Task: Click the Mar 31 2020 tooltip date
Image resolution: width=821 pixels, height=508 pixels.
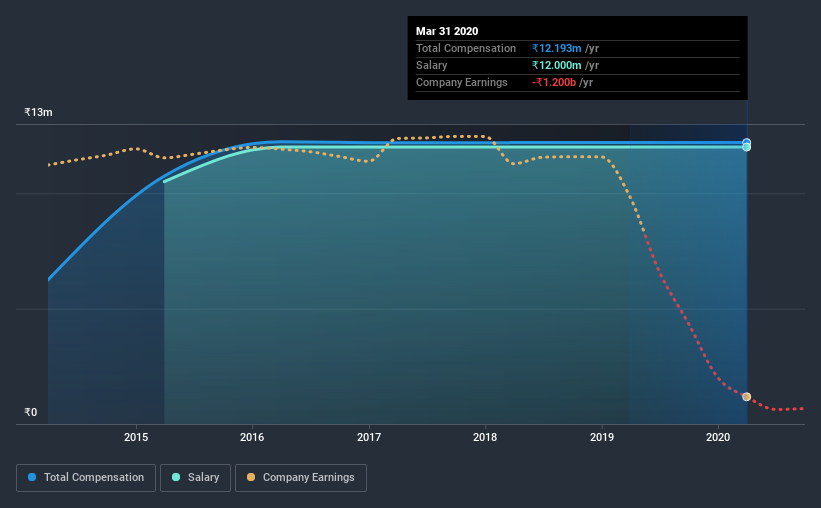Action: click(x=447, y=31)
